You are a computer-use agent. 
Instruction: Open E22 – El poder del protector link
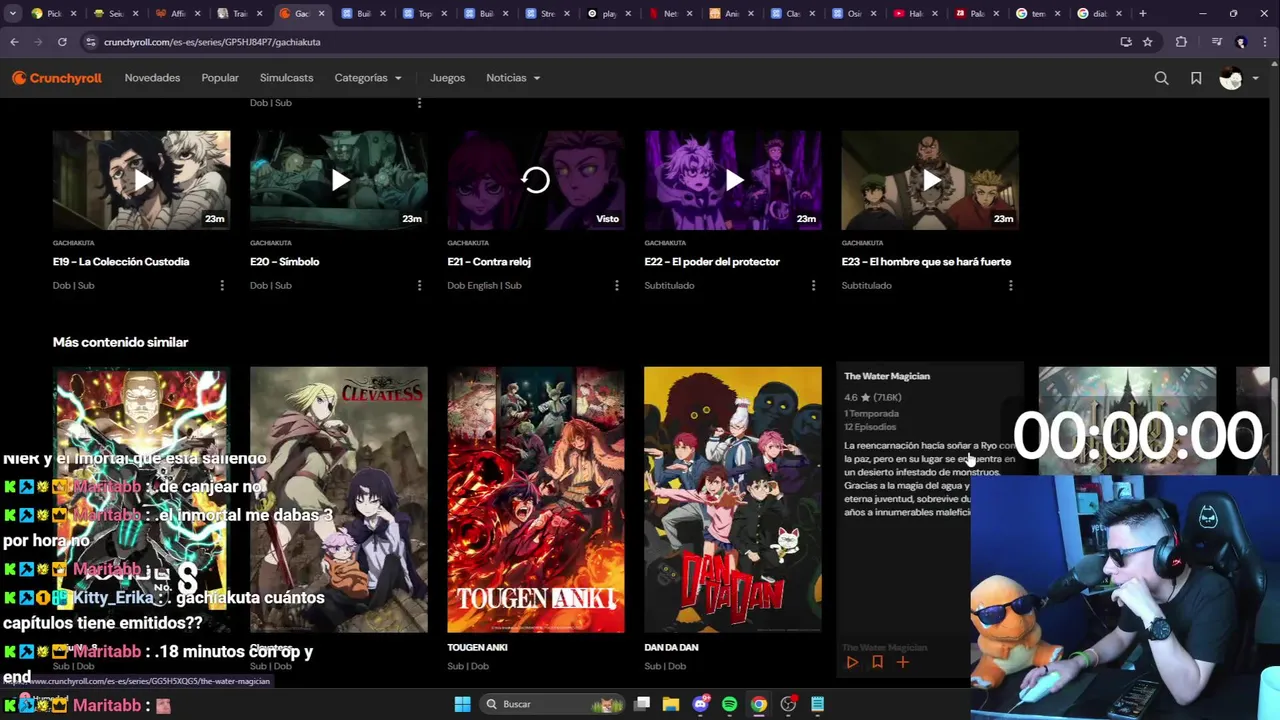tap(712, 262)
